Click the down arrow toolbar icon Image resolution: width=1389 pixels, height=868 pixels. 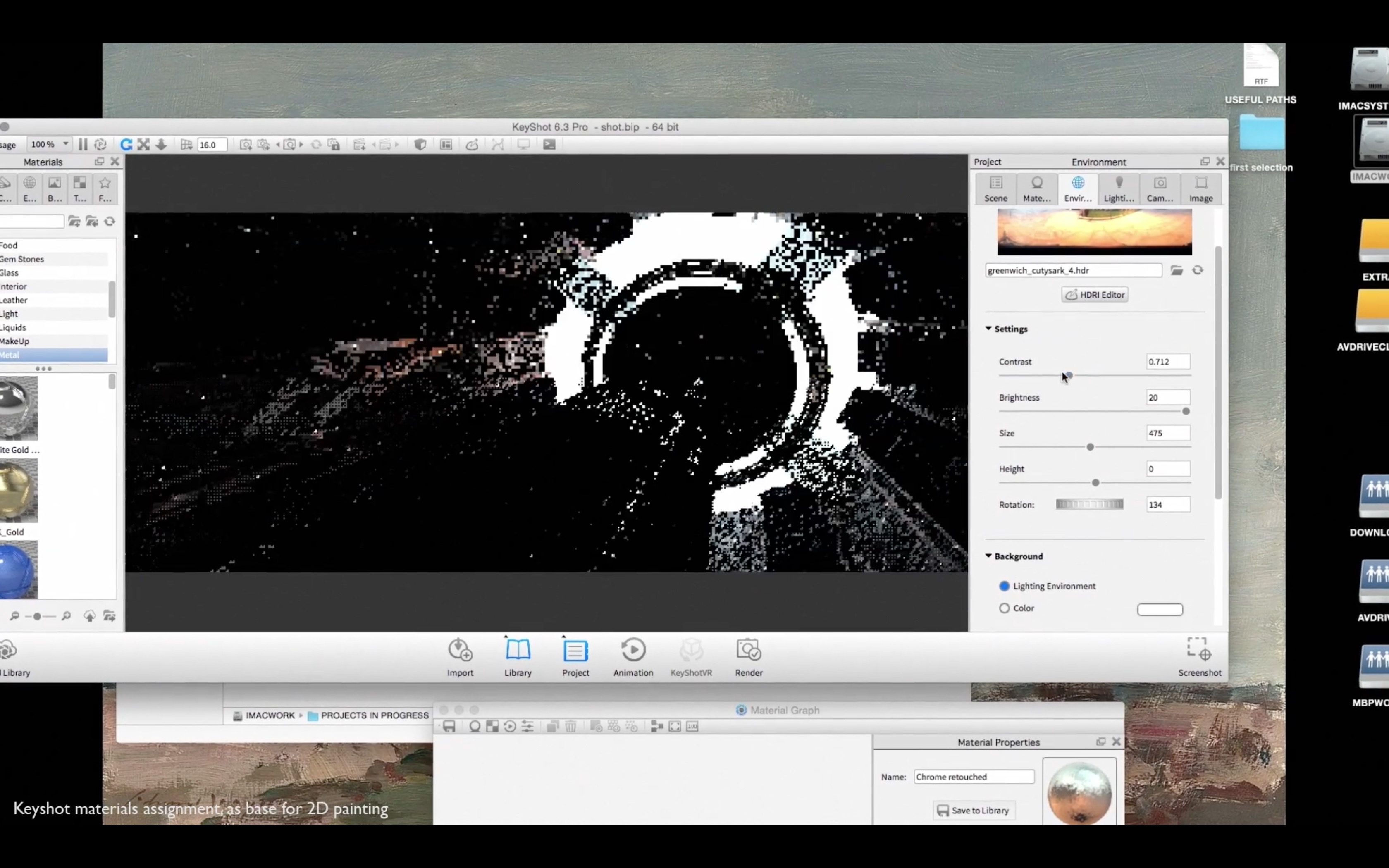coord(161,145)
